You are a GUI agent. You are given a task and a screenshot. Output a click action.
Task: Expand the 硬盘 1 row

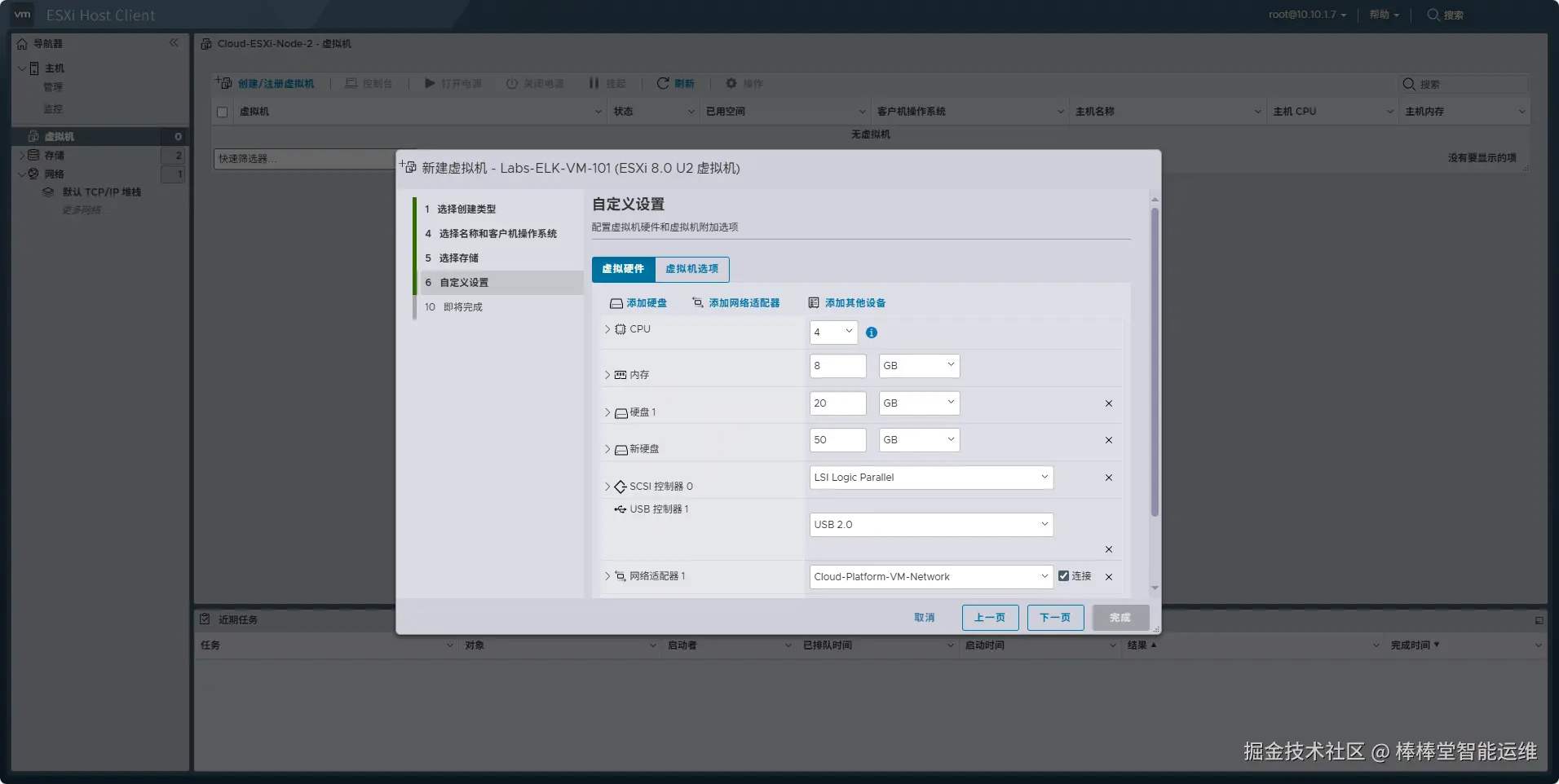coord(607,412)
